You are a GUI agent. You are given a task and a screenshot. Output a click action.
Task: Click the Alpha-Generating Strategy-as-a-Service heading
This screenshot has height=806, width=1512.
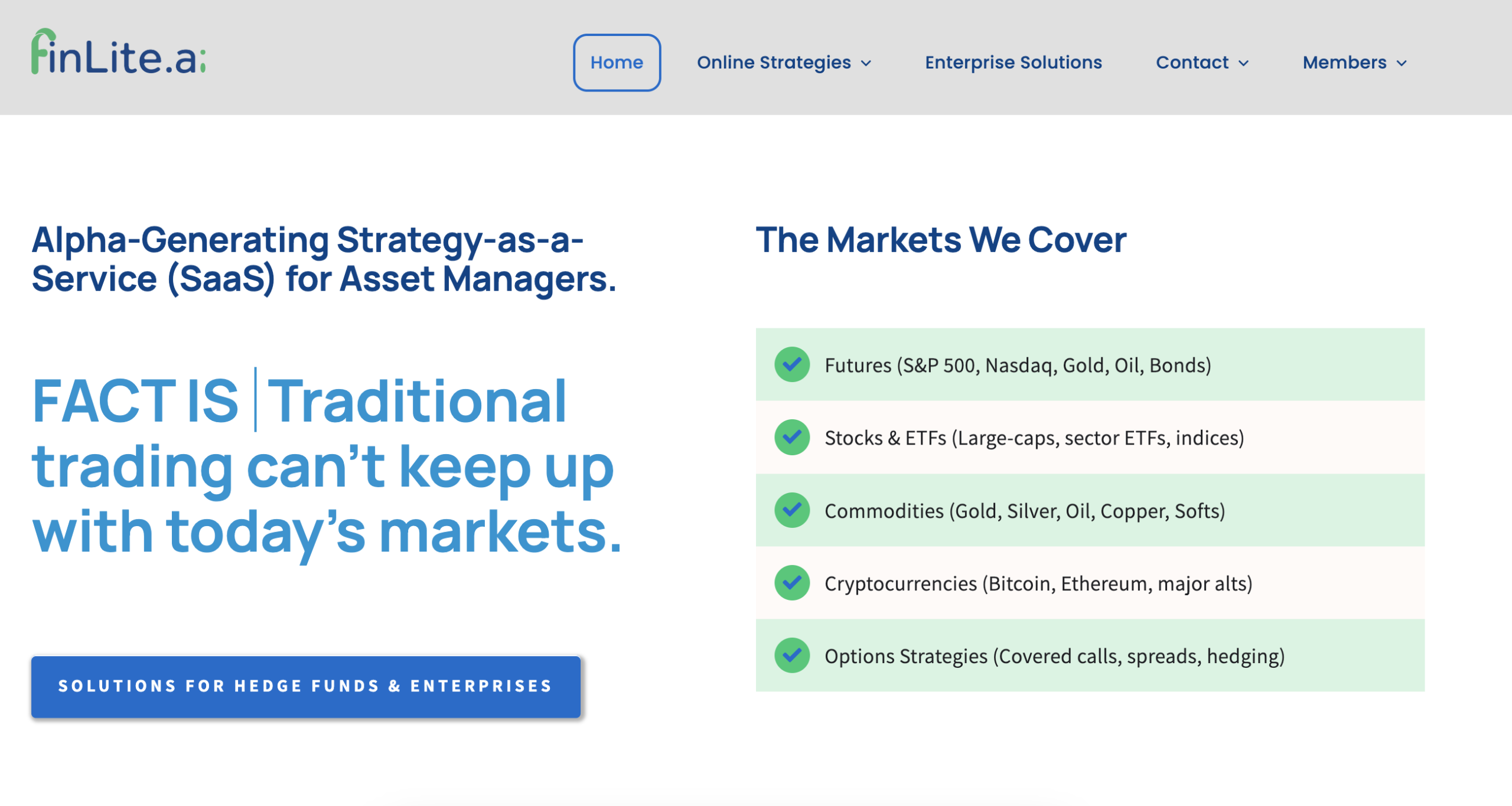[324, 259]
